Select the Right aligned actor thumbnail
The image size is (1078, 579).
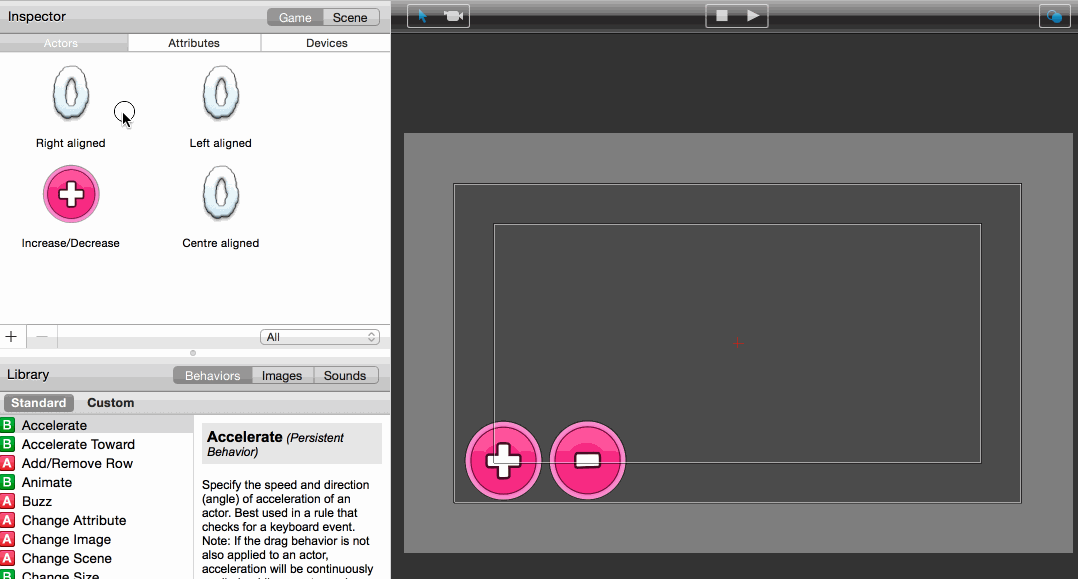pos(71,93)
